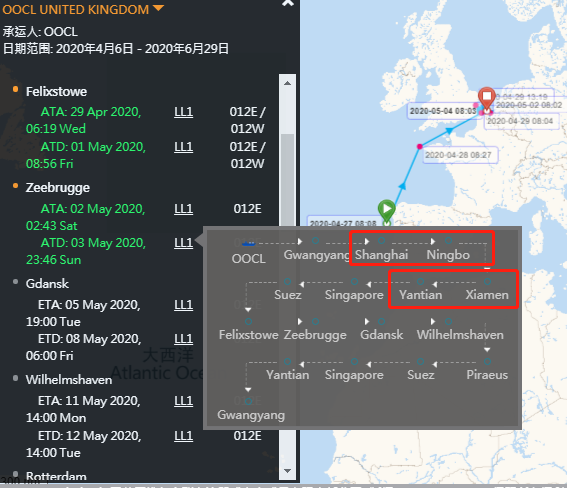The image size is (567, 488).
Task: Click the scrollbar up arrow
Action: point(287,84)
